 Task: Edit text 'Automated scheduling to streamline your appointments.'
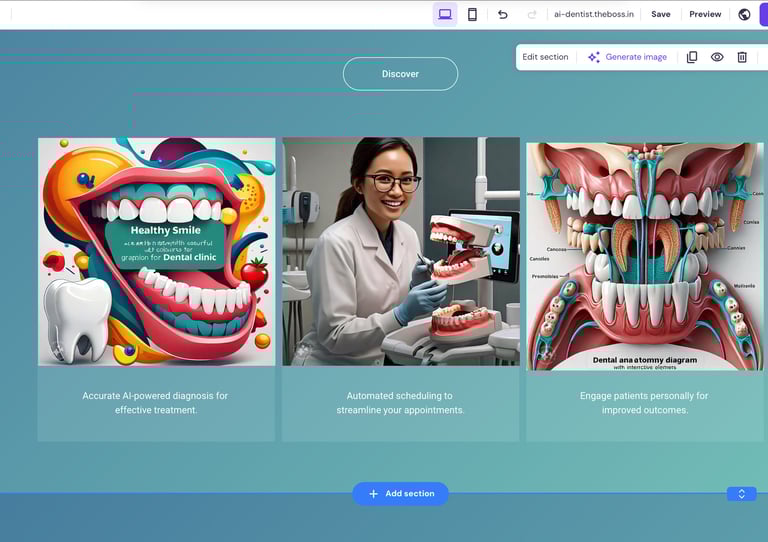point(400,402)
